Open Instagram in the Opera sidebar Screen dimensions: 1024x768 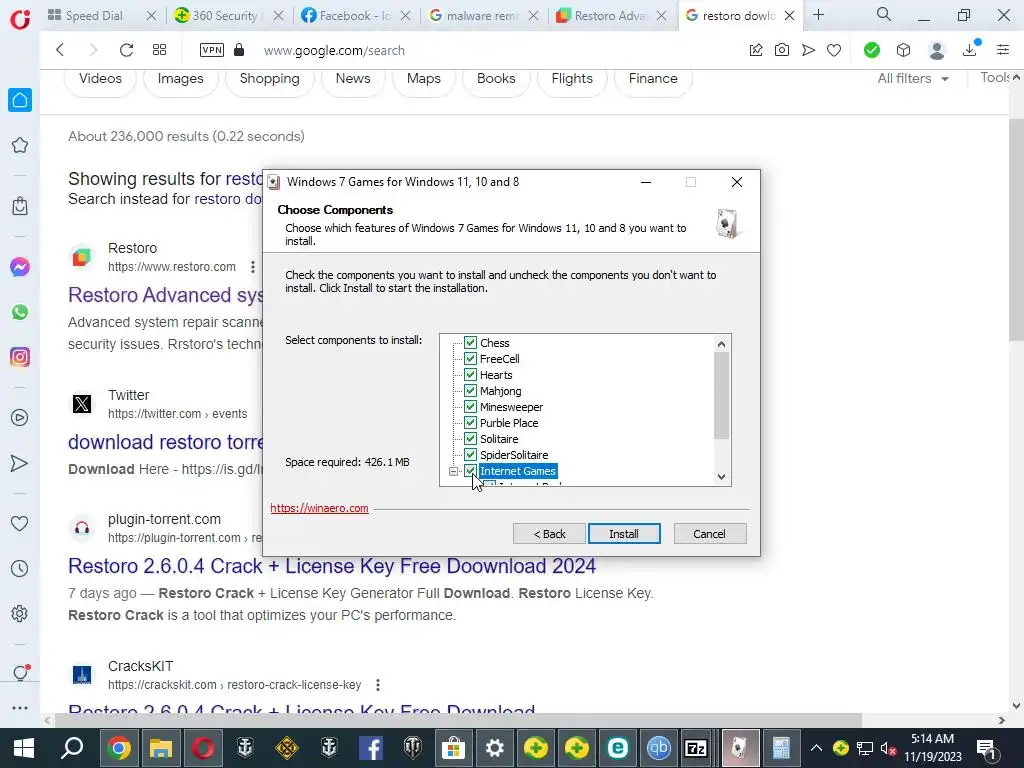click(x=20, y=357)
